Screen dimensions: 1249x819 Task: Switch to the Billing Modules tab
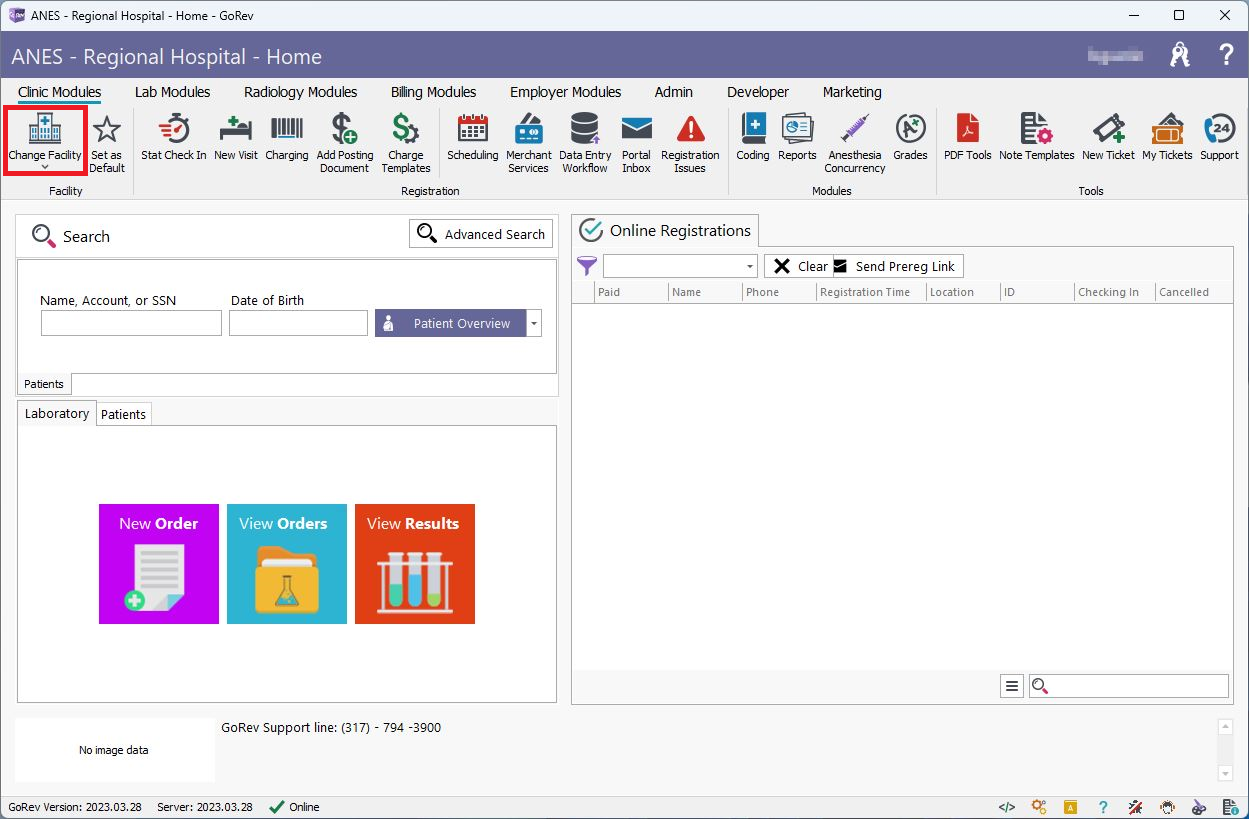tap(434, 92)
